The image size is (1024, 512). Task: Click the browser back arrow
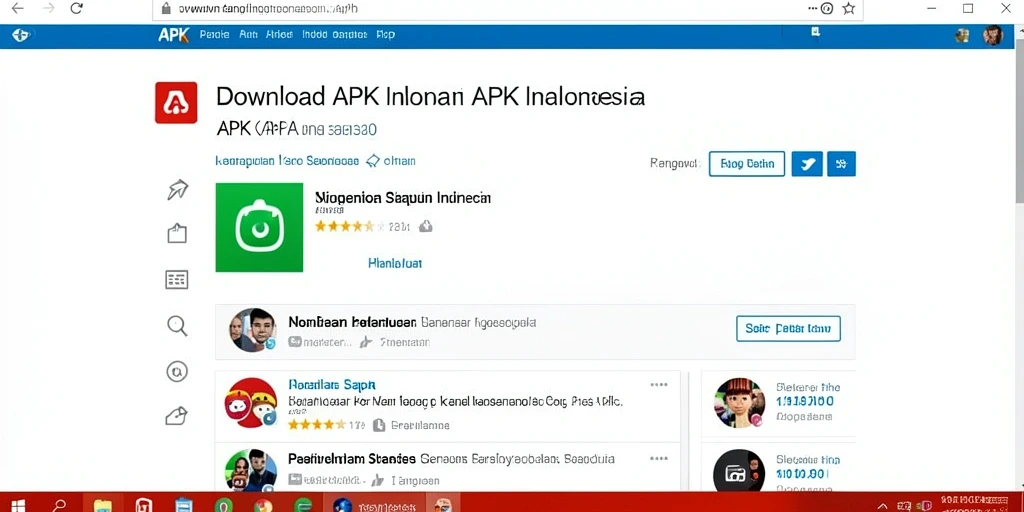(x=16, y=8)
